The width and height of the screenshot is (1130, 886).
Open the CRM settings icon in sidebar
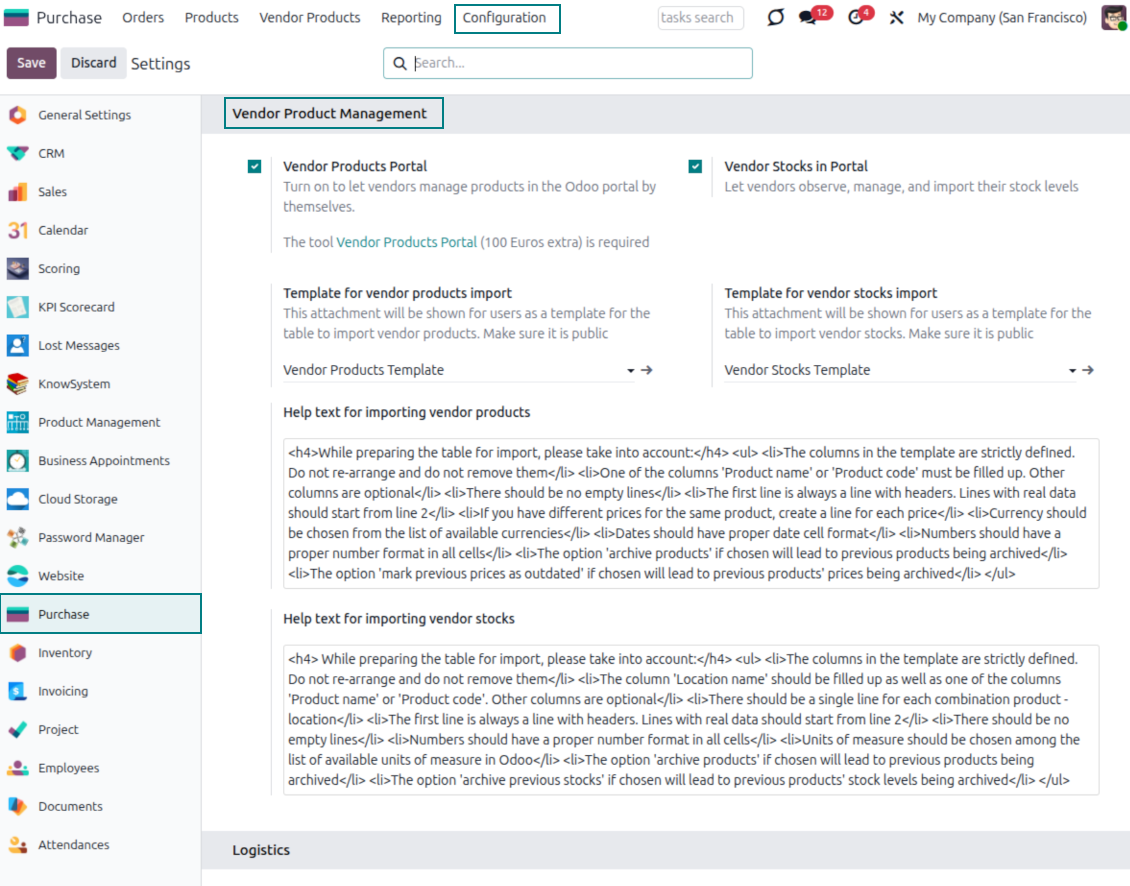pyautogui.click(x=18, y=154)
